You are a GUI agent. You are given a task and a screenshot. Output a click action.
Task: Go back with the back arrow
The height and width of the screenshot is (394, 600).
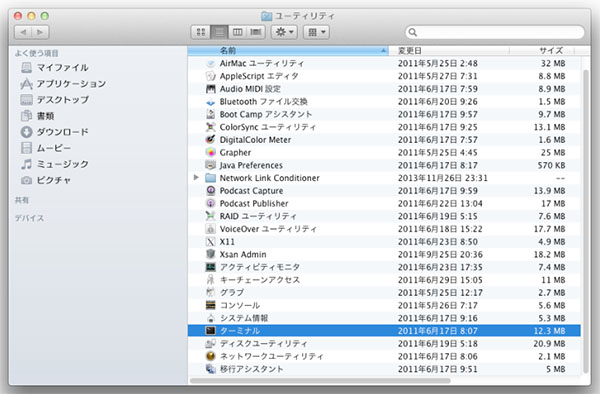[23, 32]
